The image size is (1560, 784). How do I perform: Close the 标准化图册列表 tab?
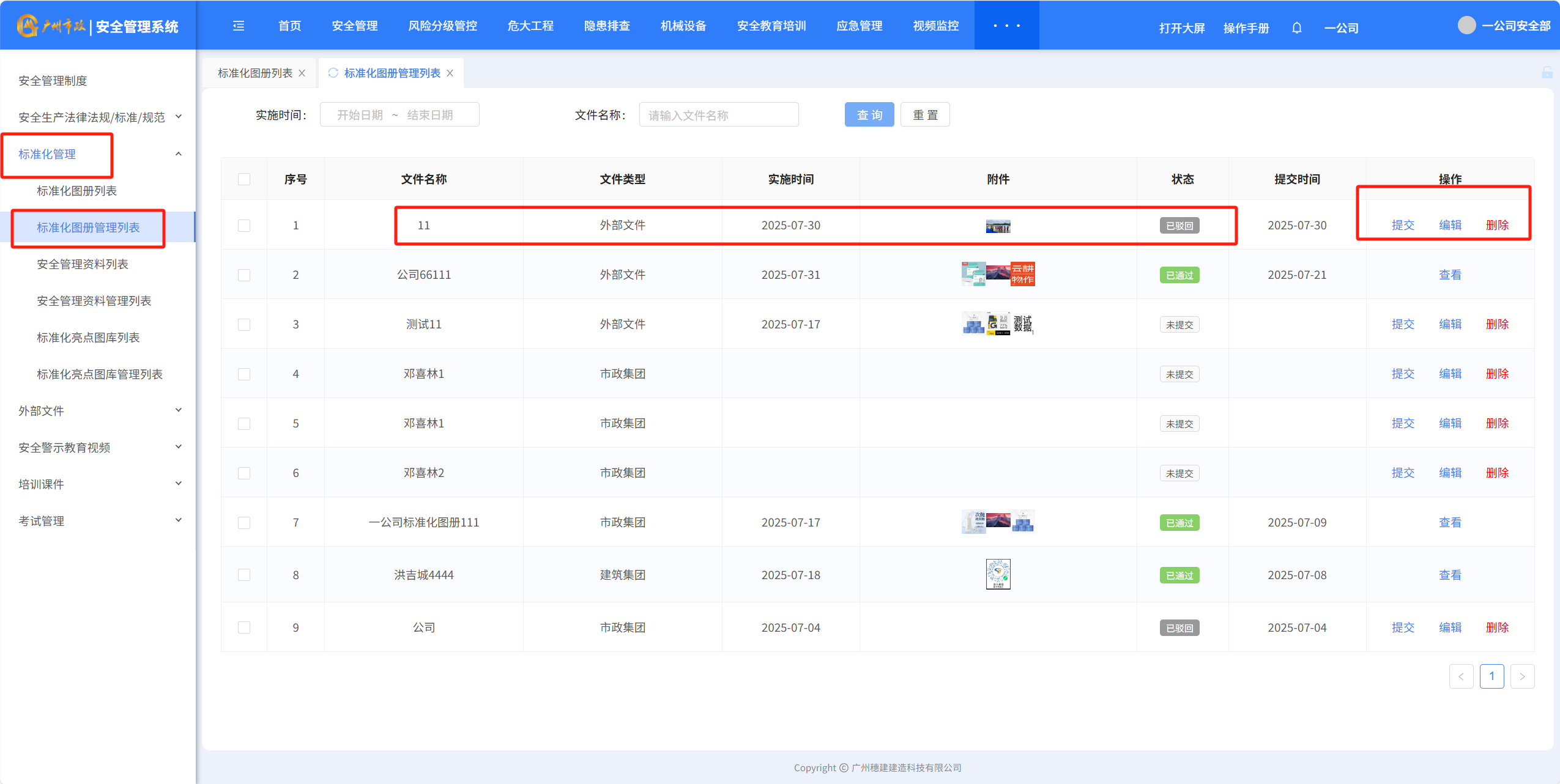(x=302, y=73)
